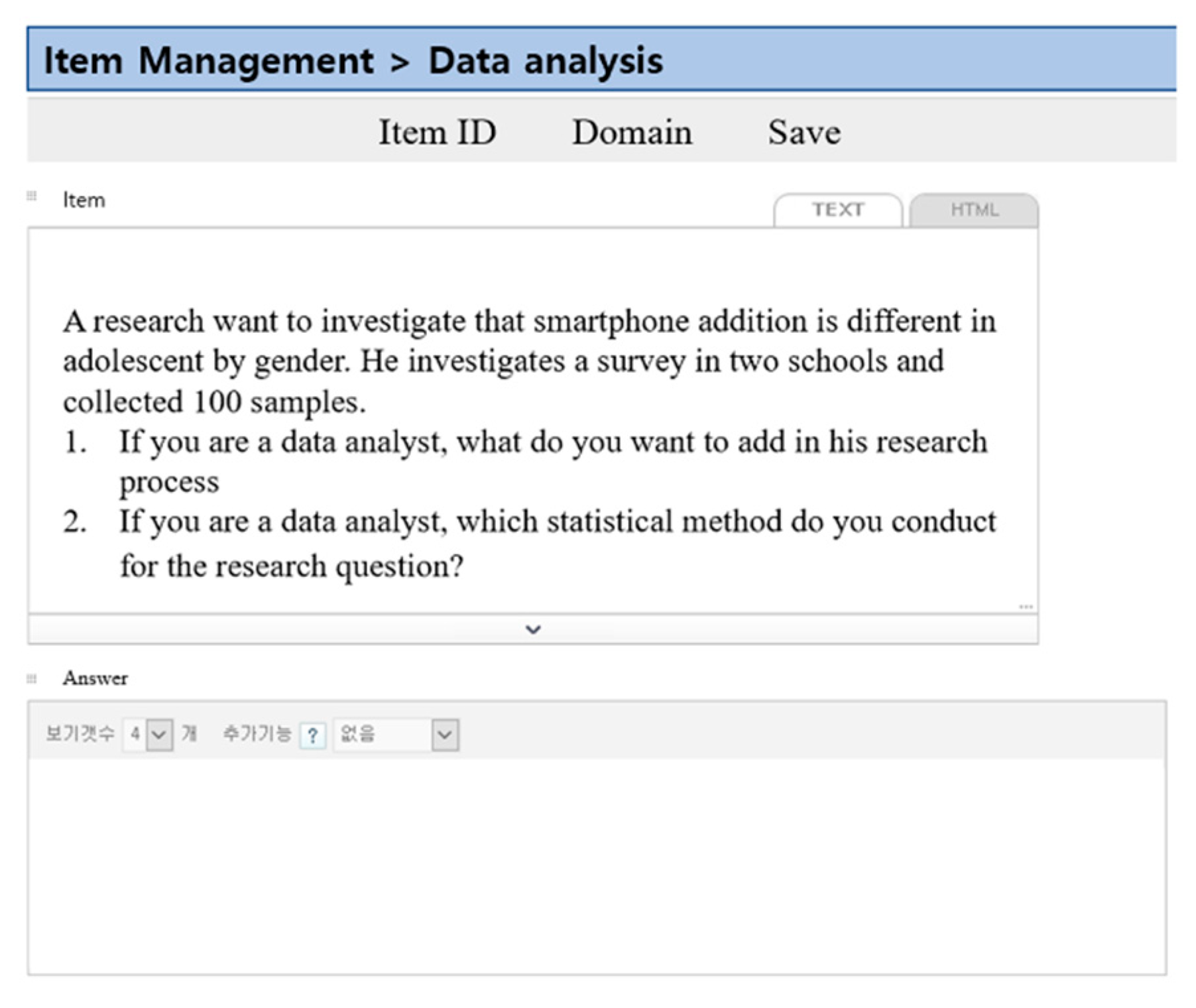
Task: Click the Item Management breadcrumb
Action: click(208, 60)
